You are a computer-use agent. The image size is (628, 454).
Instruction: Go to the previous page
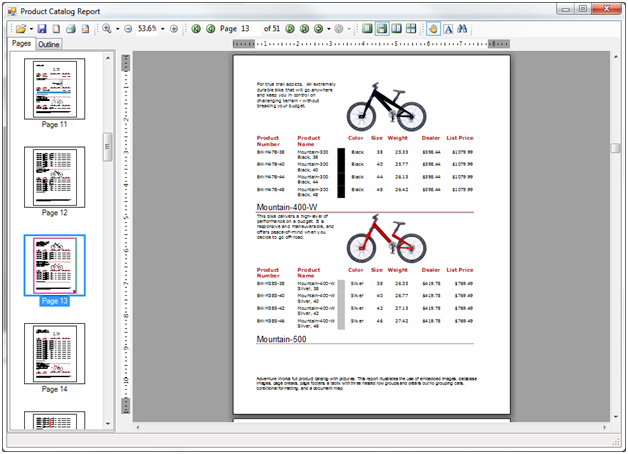coord(210,29)
